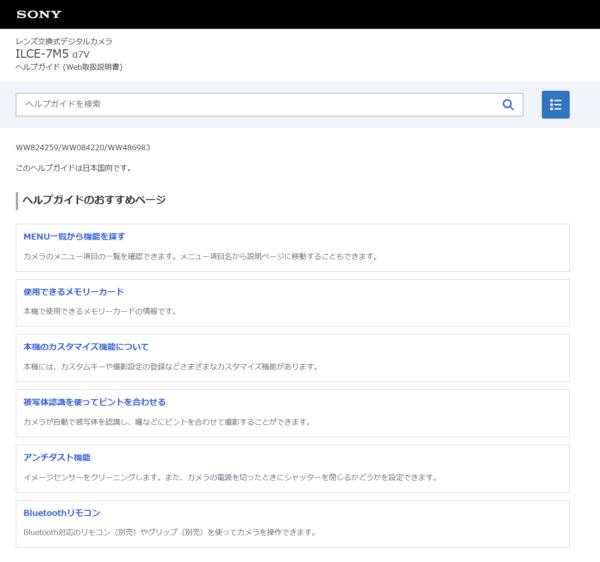Click the magnifying glass search icon
Image resolution: width=600 pixels, height=562 pixels.
pyautogui.click(x=508, y=104)
